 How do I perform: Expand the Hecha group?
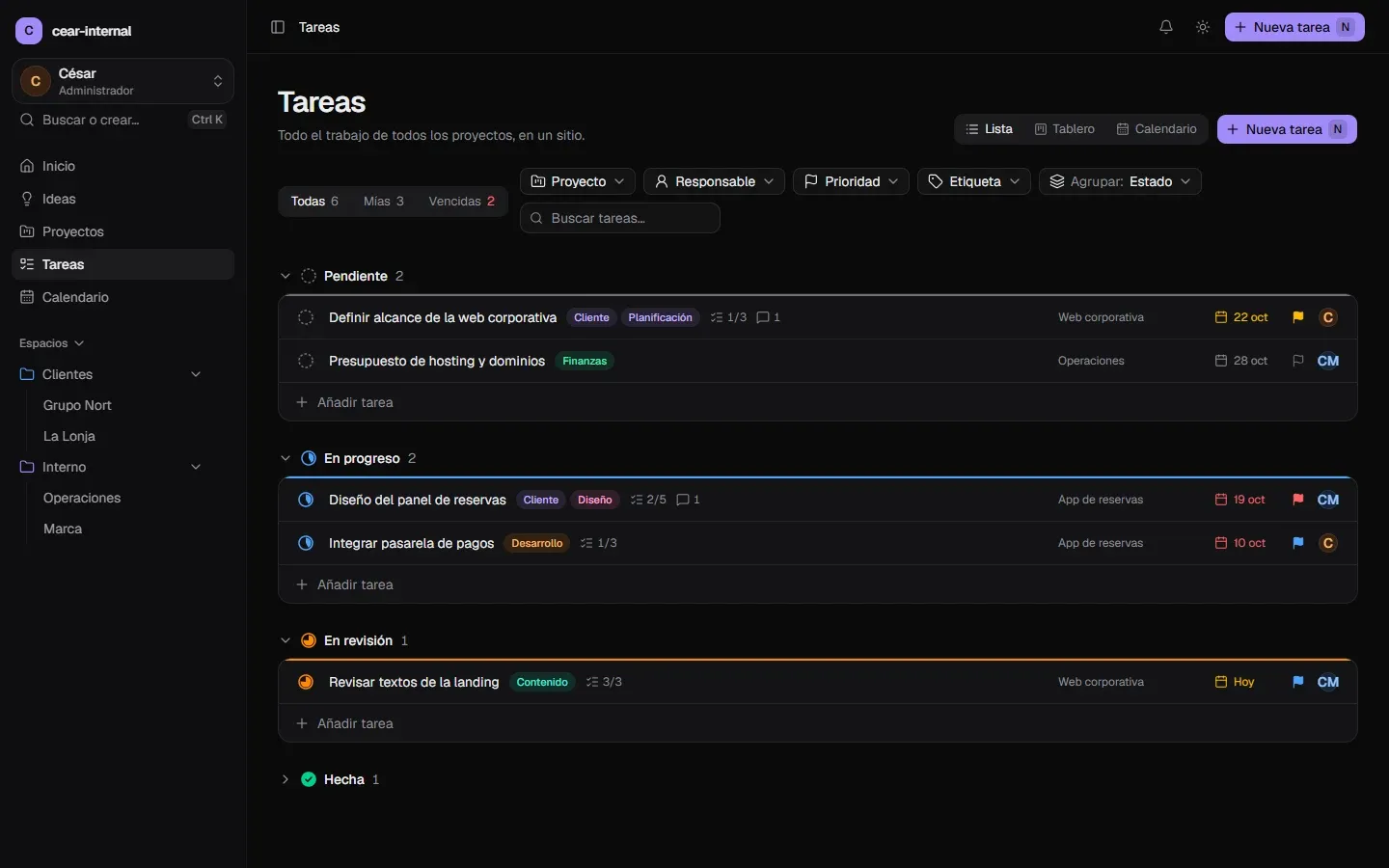point(286,779)
